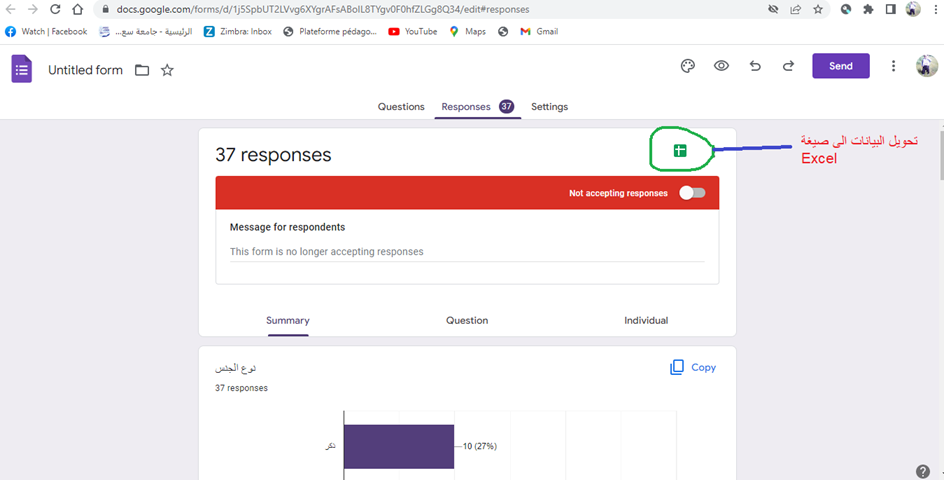The height and width of the screenshot is (480, 944).
Task: Copy the chart using Copy button
Action: [693, 367]
